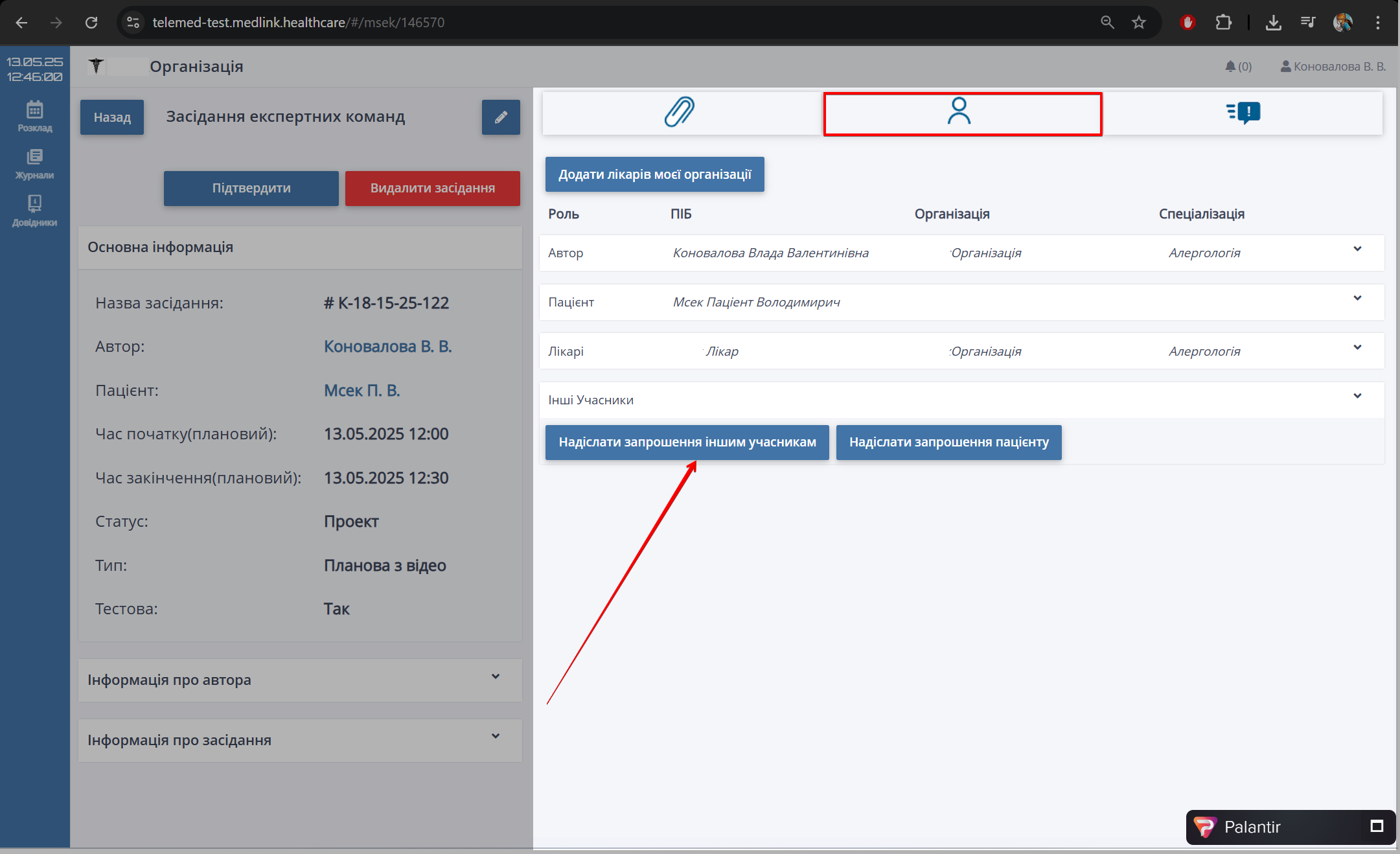Bookmark page with star icon
Viewport: 1400px width, 854px height.
[1139, 23]
